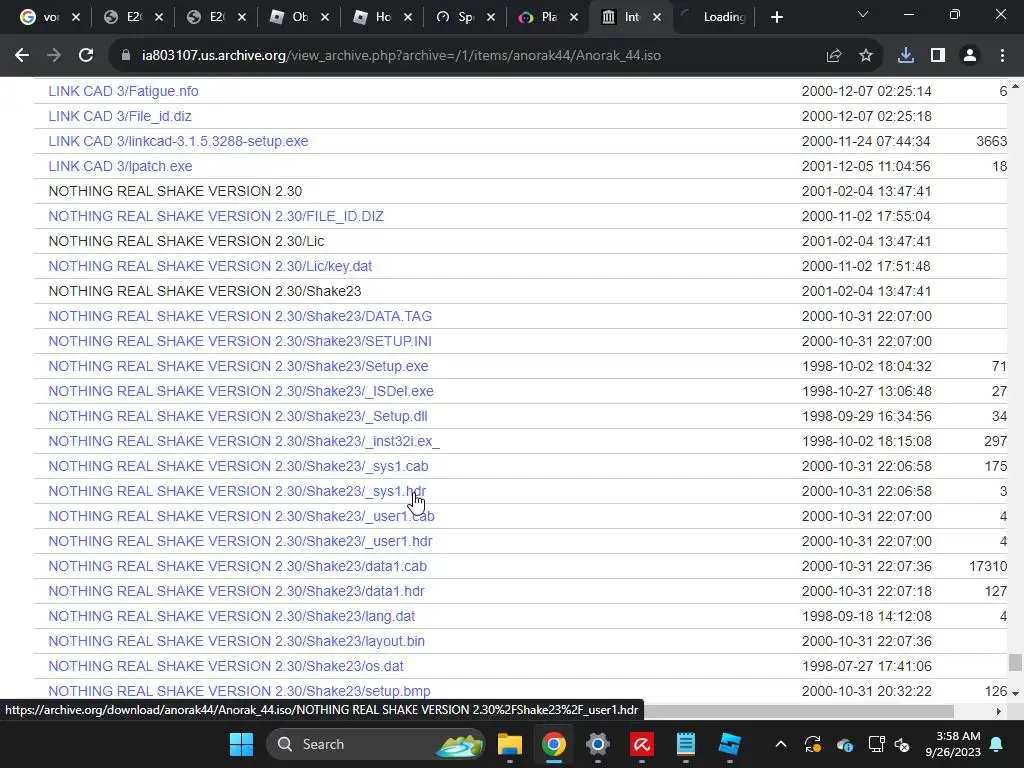Viewport: 1024px width, 768px height.
Task: Toggle Chrome side panel
Action: click(x=938, y=56)
